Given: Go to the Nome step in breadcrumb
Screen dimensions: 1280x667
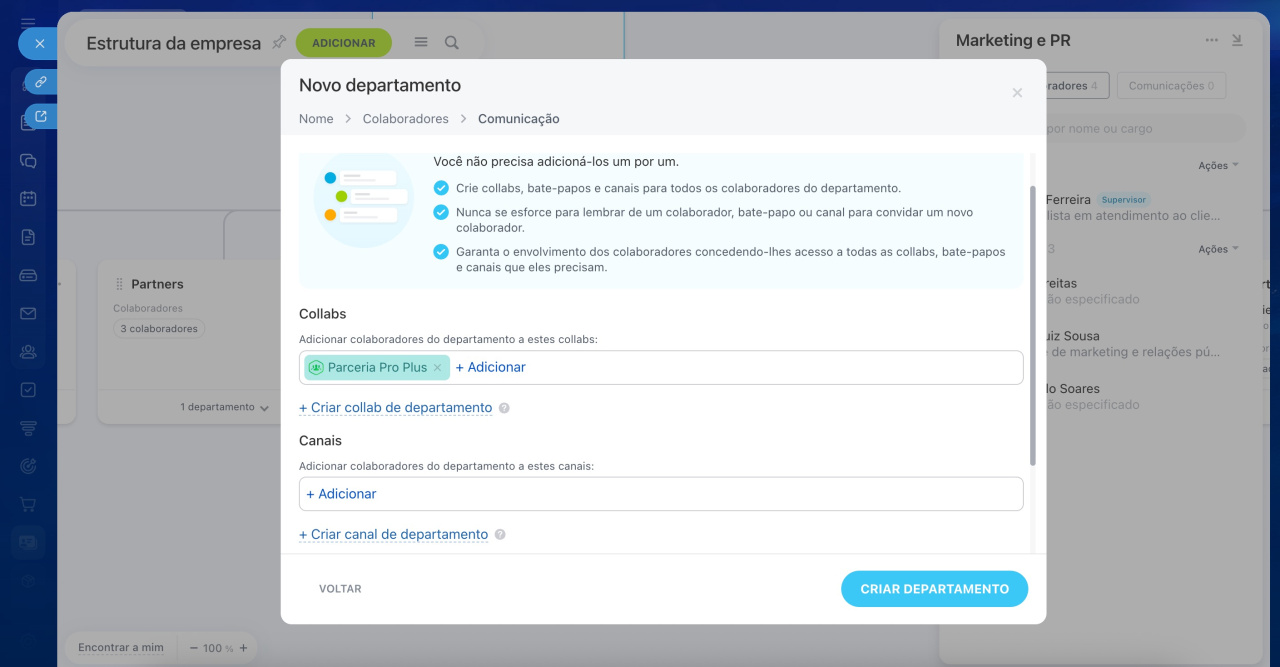Looking at the screenshot, I should click(316, 119).
